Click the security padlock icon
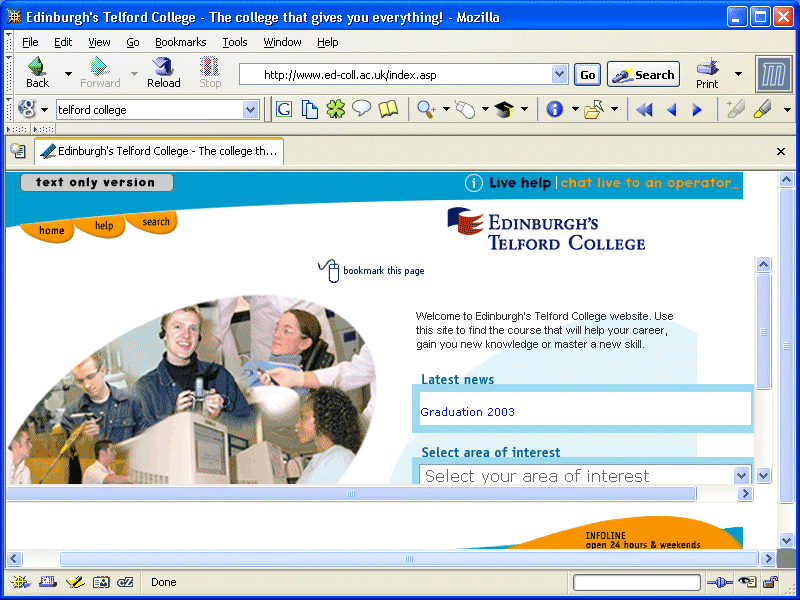Viewport: 800px width, 600px height. (770, 582)
